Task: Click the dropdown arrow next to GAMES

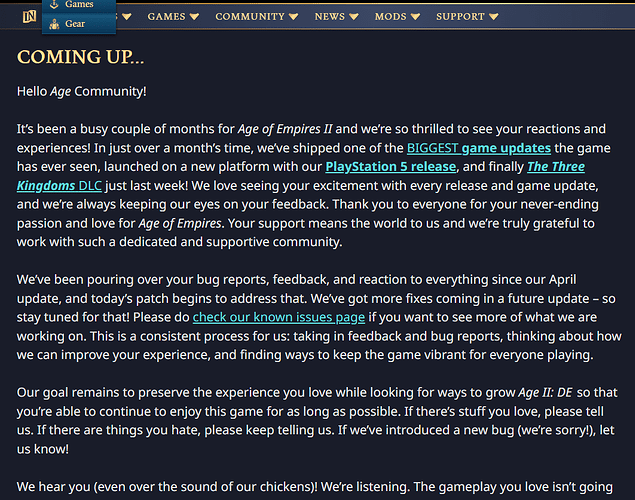Action: coord(194,17)
